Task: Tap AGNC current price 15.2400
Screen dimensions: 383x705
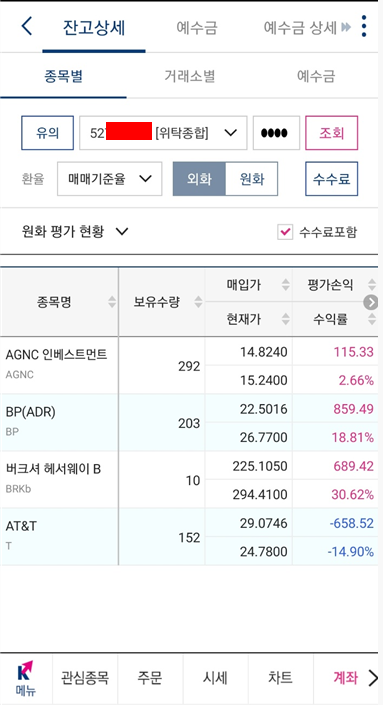Action: [263, 380]
